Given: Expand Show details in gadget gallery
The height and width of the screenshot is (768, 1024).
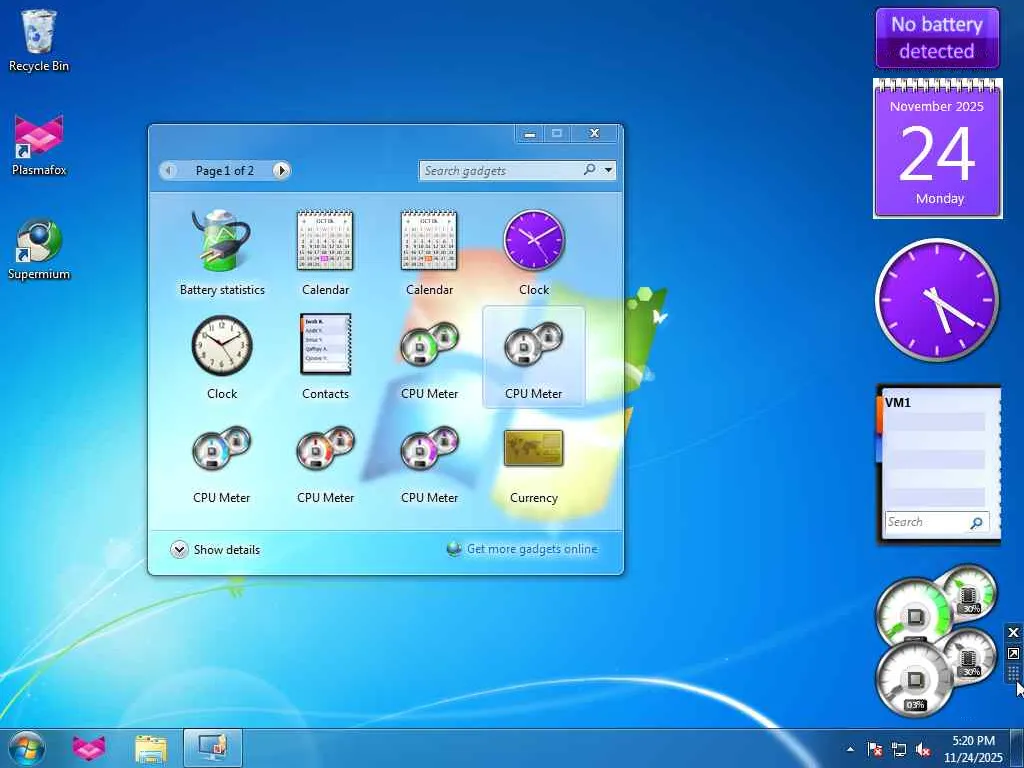Looking at the screenshot, I should coord(215,550).
